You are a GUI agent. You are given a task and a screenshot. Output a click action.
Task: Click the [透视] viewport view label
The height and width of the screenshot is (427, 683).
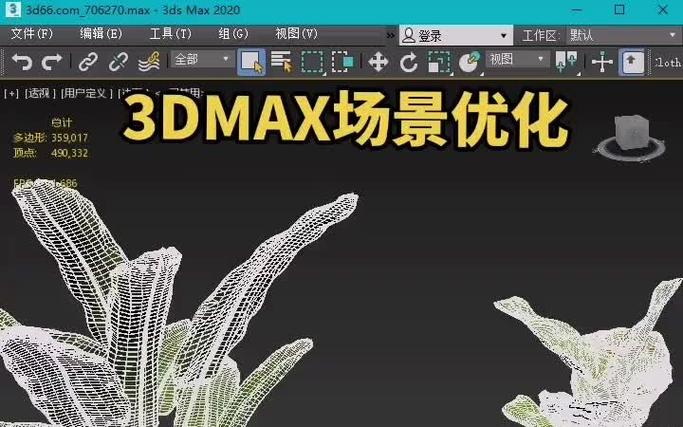(40, 93)
